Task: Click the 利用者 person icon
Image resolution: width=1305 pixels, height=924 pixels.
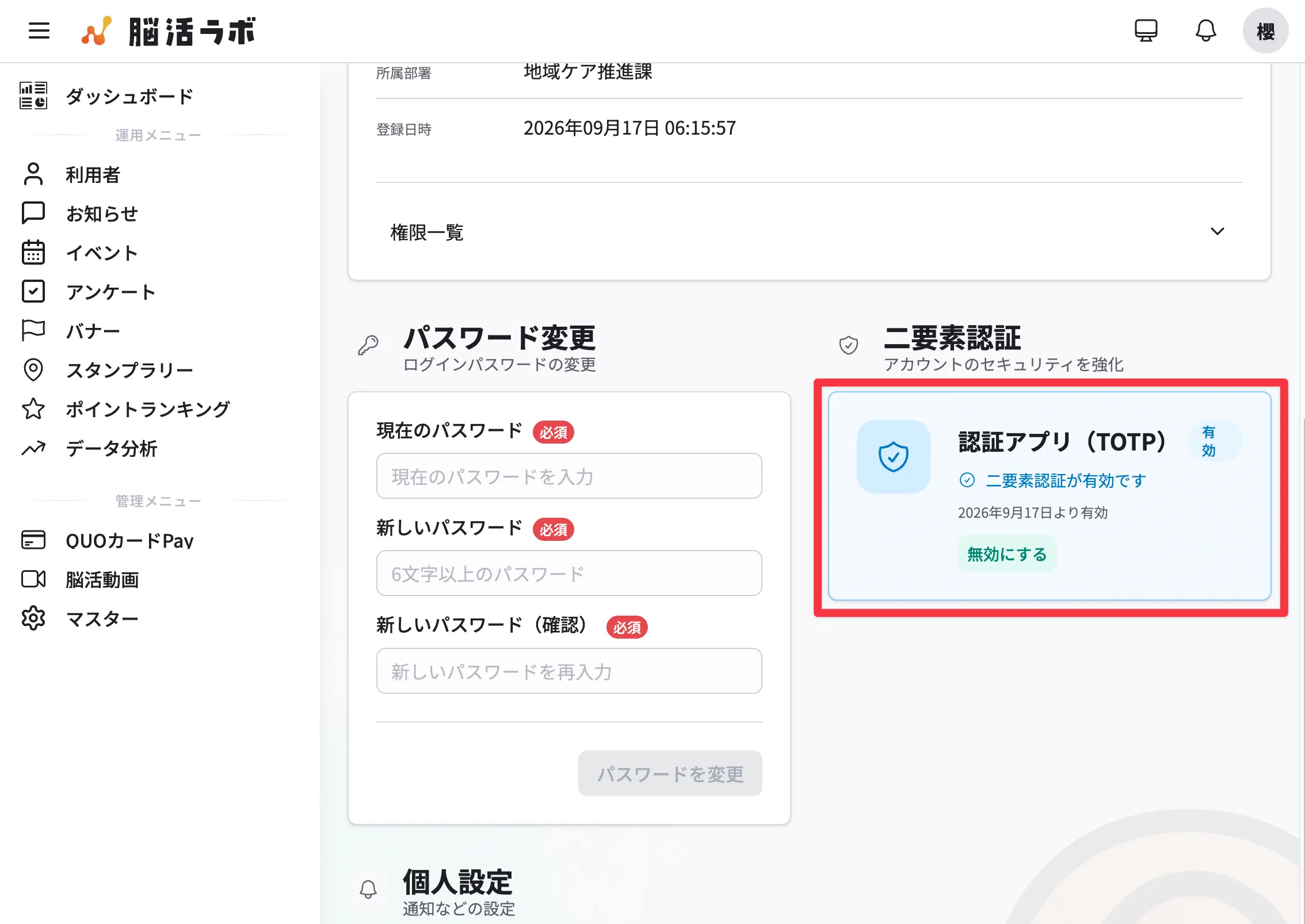Action: coord(33,174)
